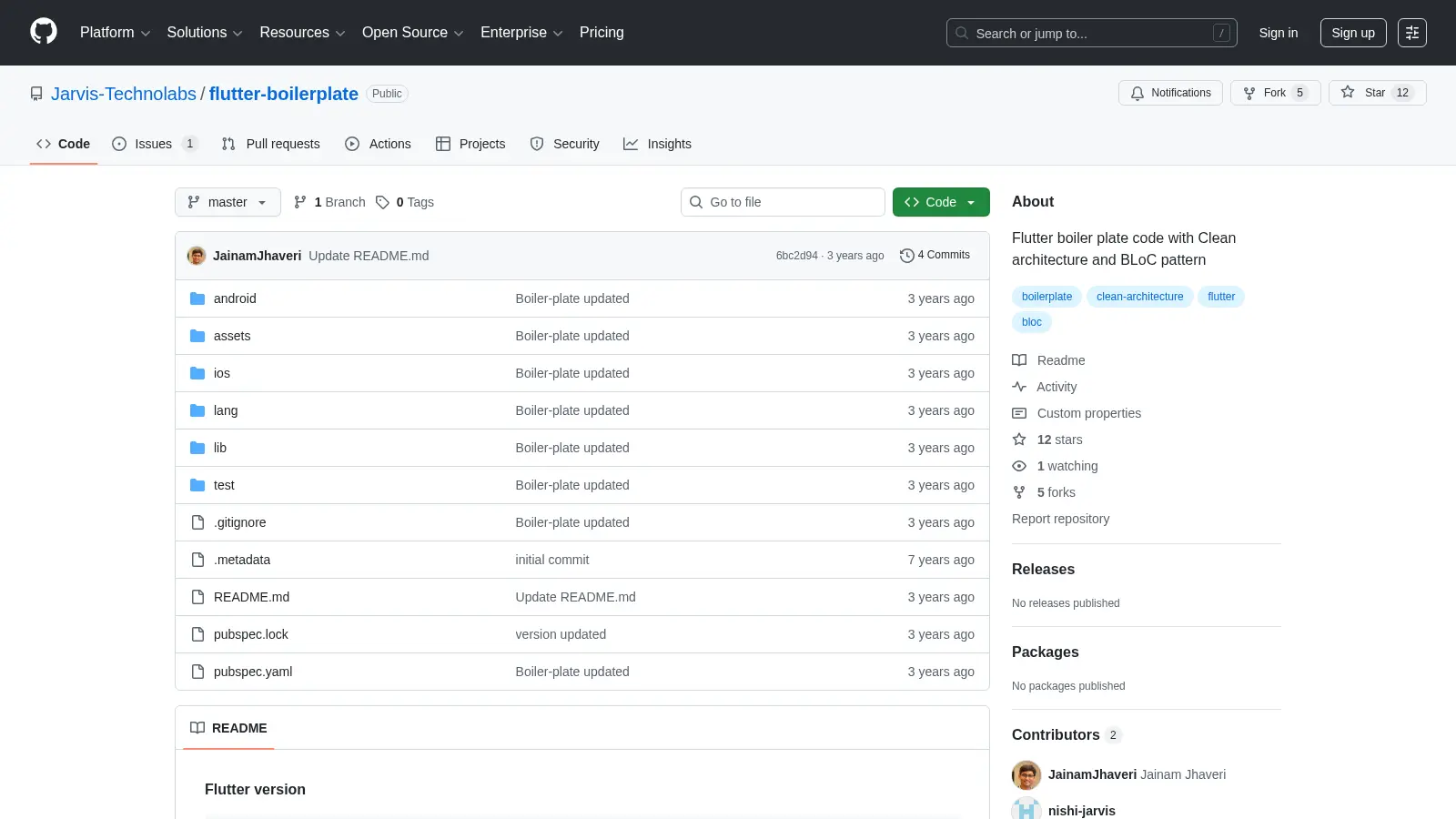Switch to the Insights tab
1456x819 pixels.
coord(657,144)
